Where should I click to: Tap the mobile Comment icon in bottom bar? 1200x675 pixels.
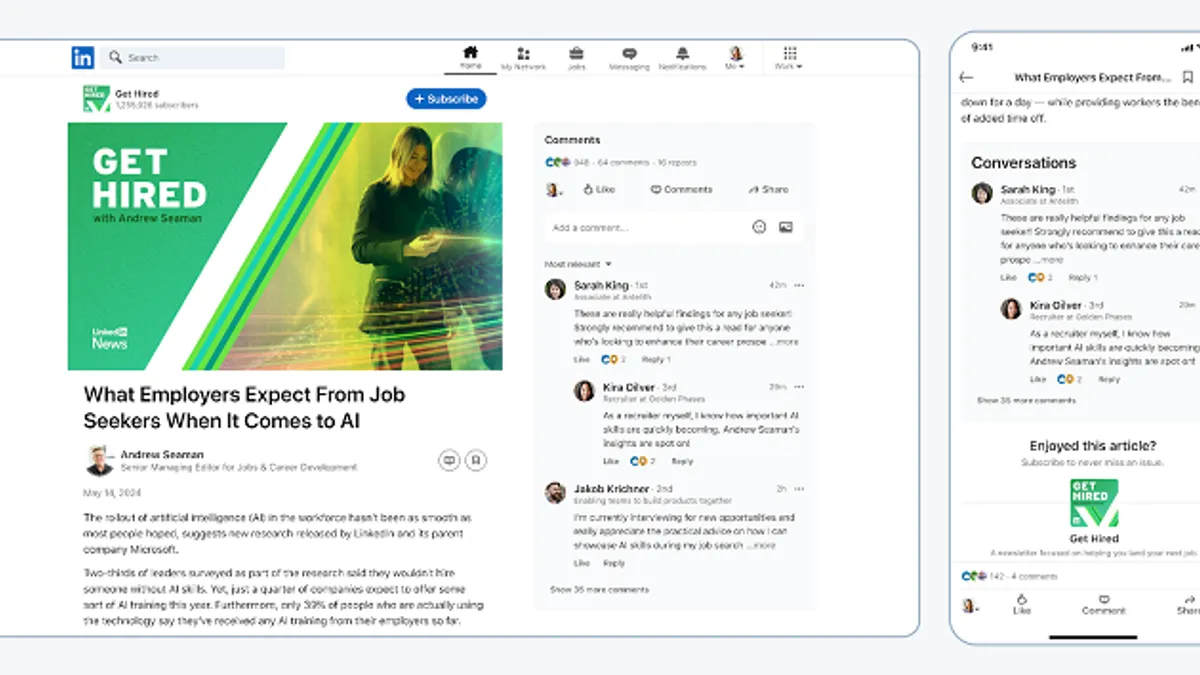tap(1104, 605)
